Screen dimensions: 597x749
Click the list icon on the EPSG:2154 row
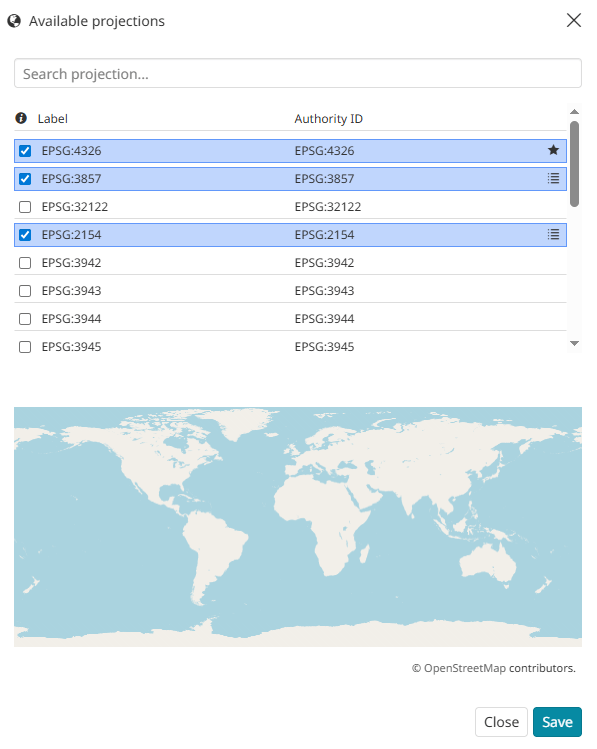coord(553,235)
